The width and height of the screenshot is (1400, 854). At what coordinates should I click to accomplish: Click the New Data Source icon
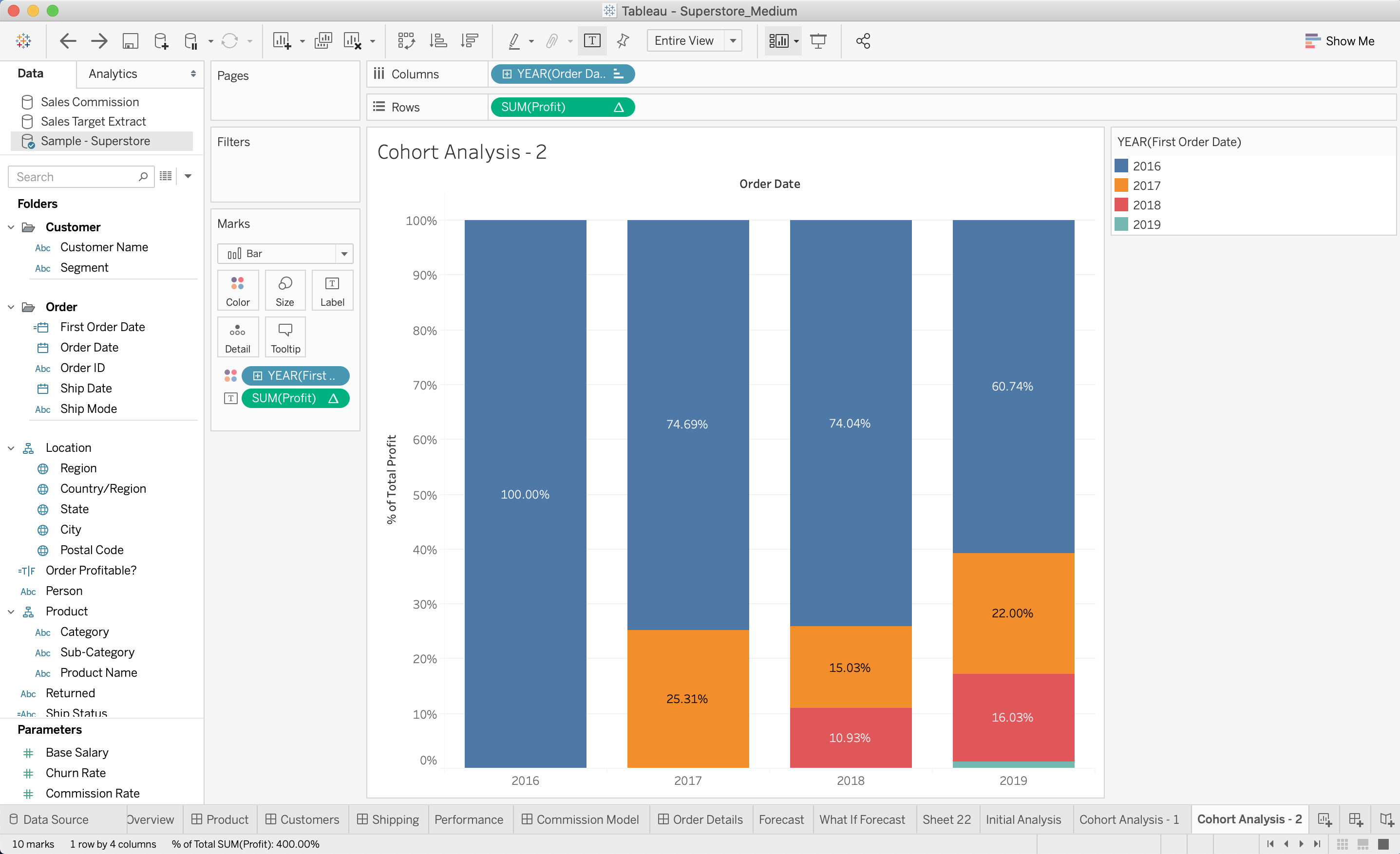(161, 41)
